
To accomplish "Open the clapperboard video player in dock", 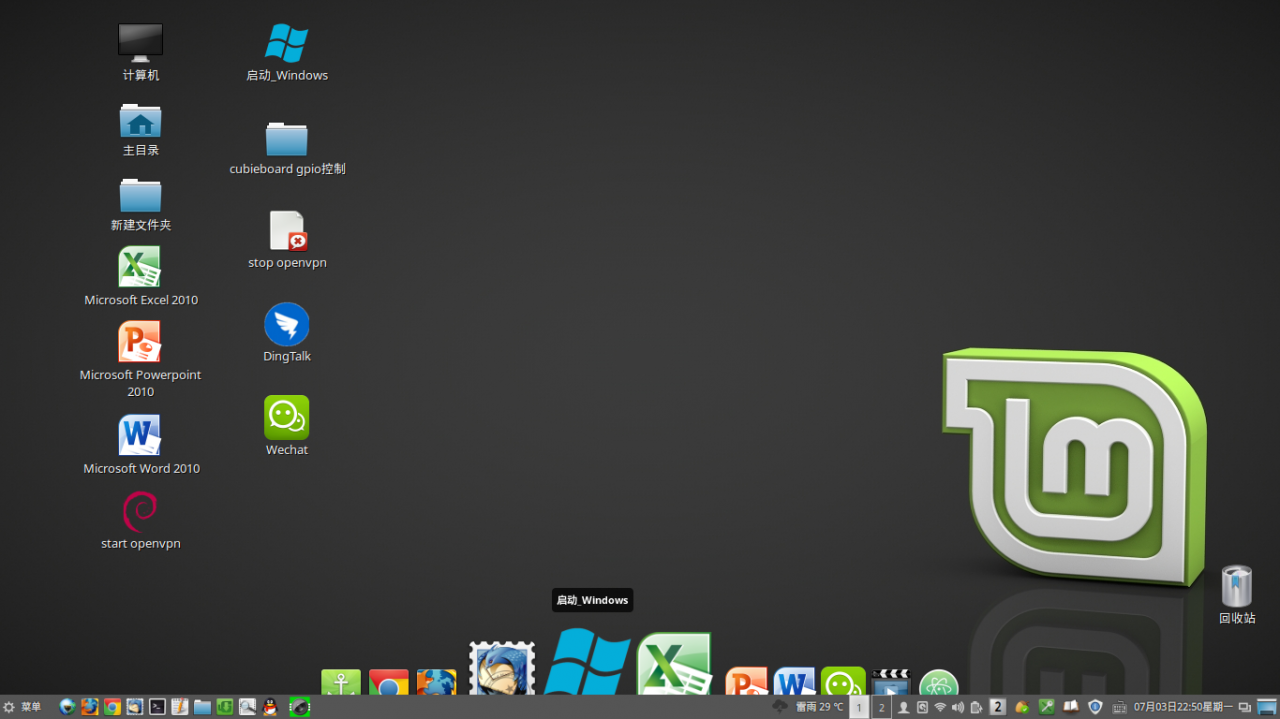I will [891, 682].
